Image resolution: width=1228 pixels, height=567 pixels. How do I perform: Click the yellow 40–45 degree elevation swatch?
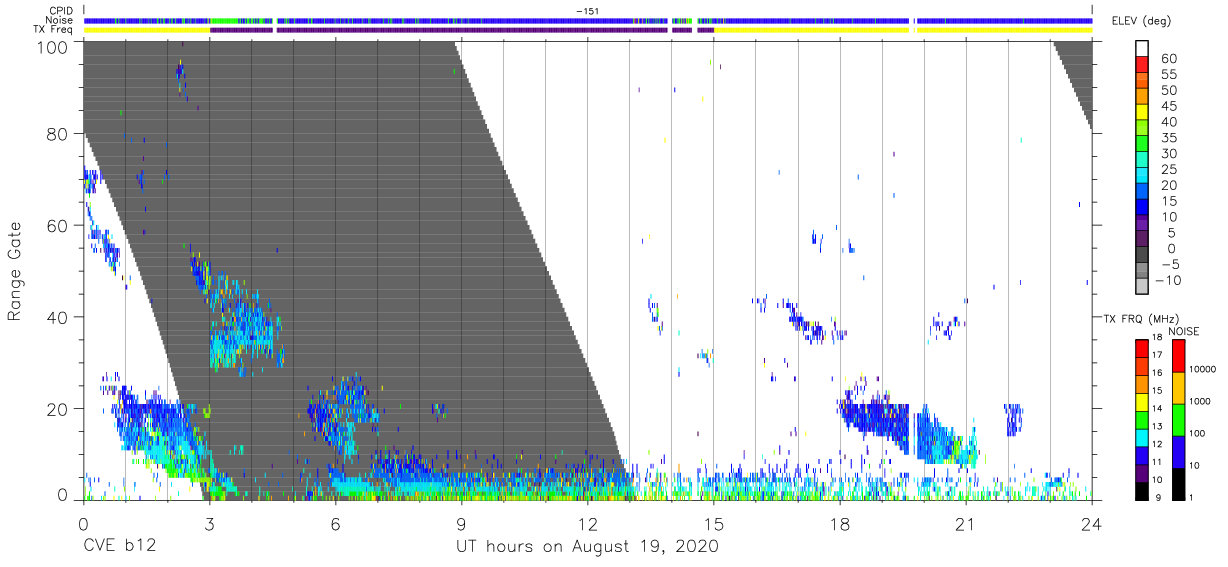point(1142,114)
